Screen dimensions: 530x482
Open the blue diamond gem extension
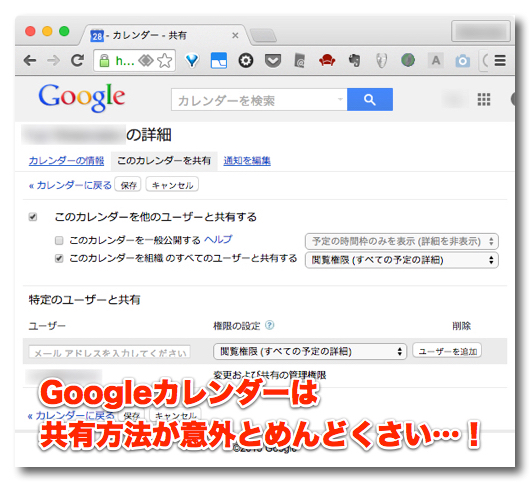pos(192,61)
